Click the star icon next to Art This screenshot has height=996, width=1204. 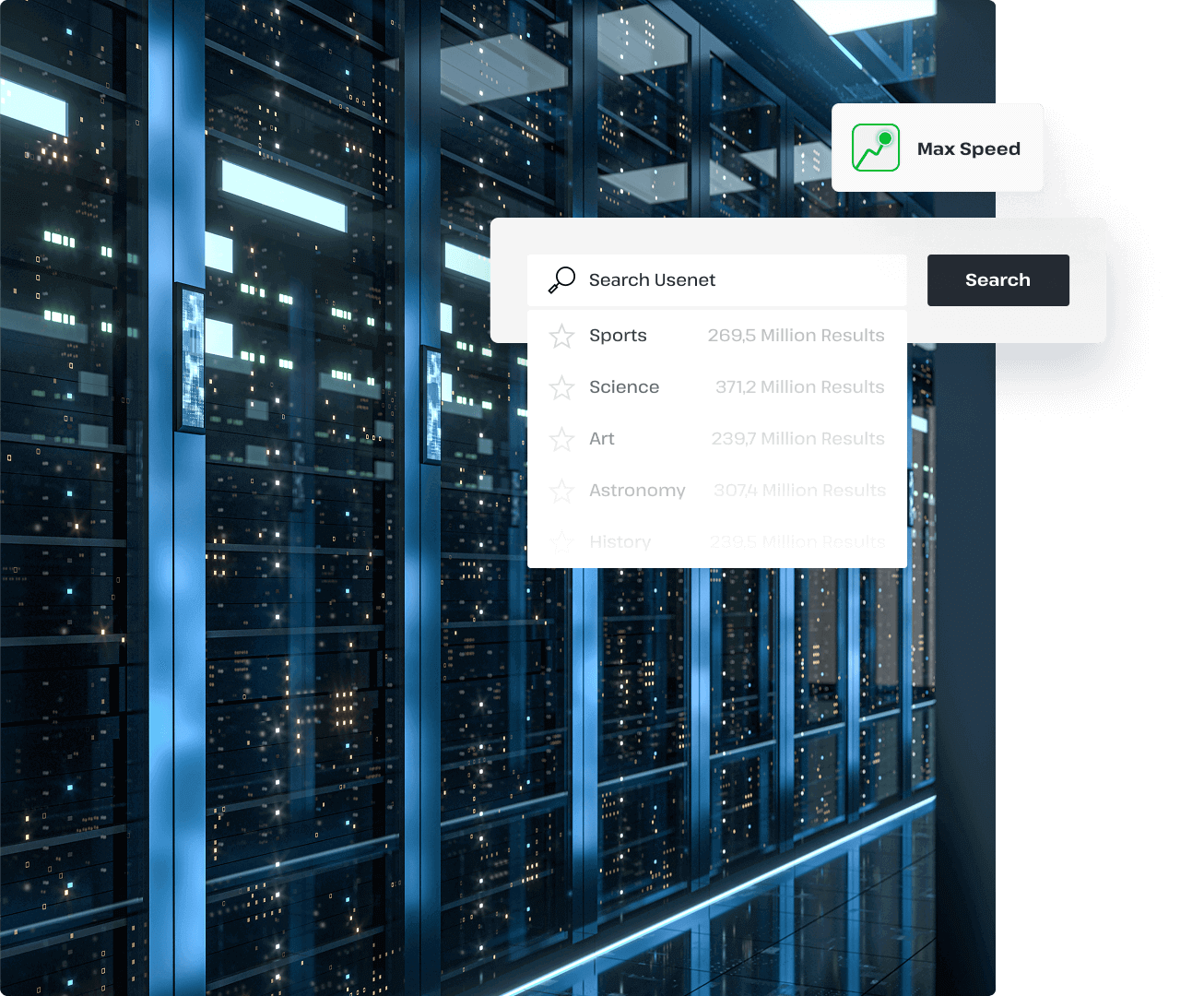[561, 439]
